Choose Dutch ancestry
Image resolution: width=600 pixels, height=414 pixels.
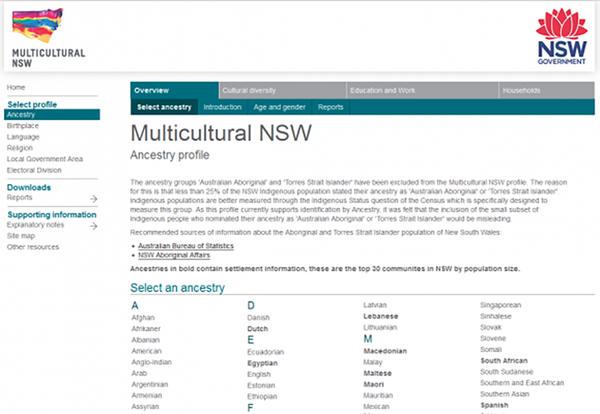(x=258, y=329)
